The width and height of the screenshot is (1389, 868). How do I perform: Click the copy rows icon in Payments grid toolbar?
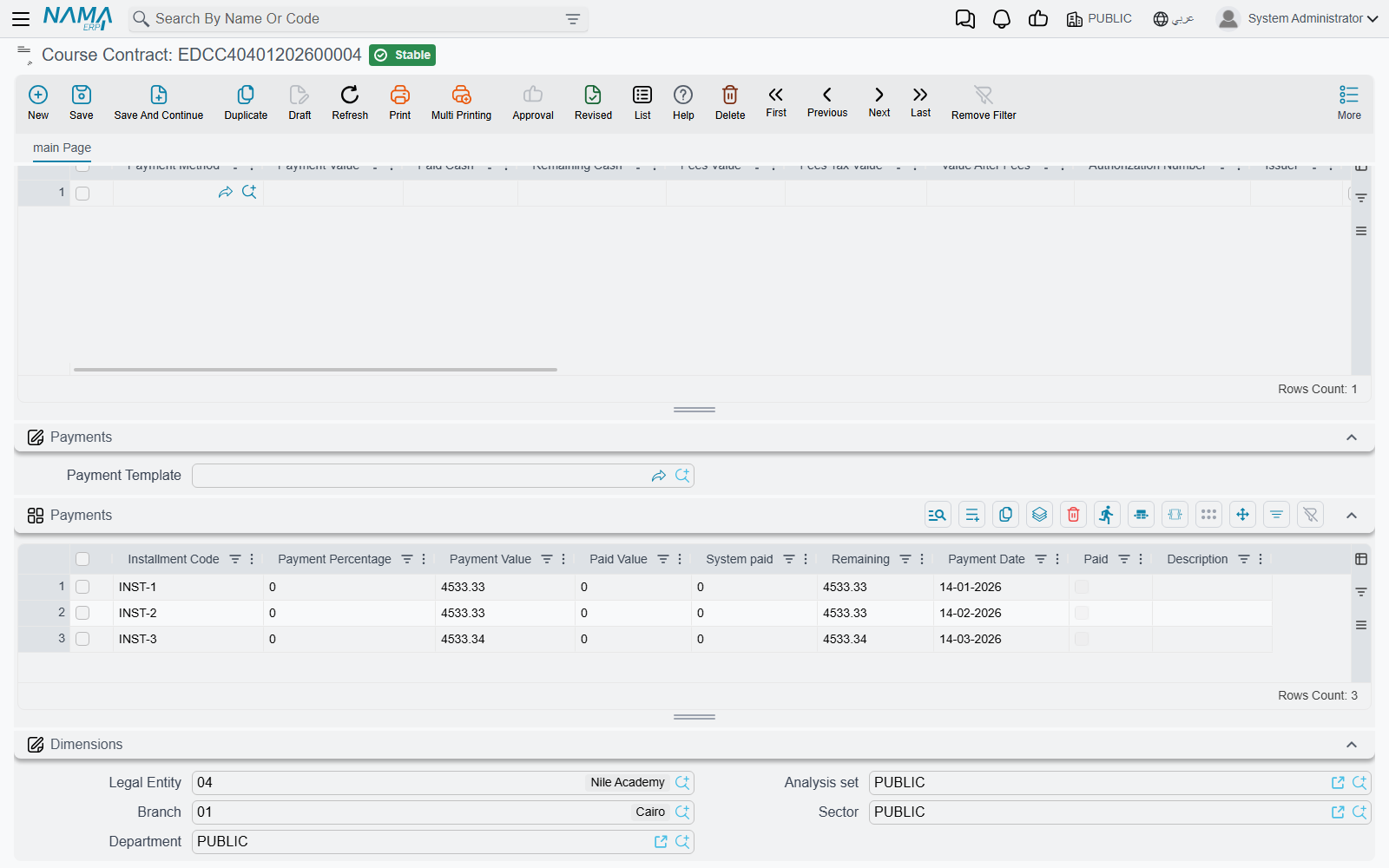(x=1005, y=515)
